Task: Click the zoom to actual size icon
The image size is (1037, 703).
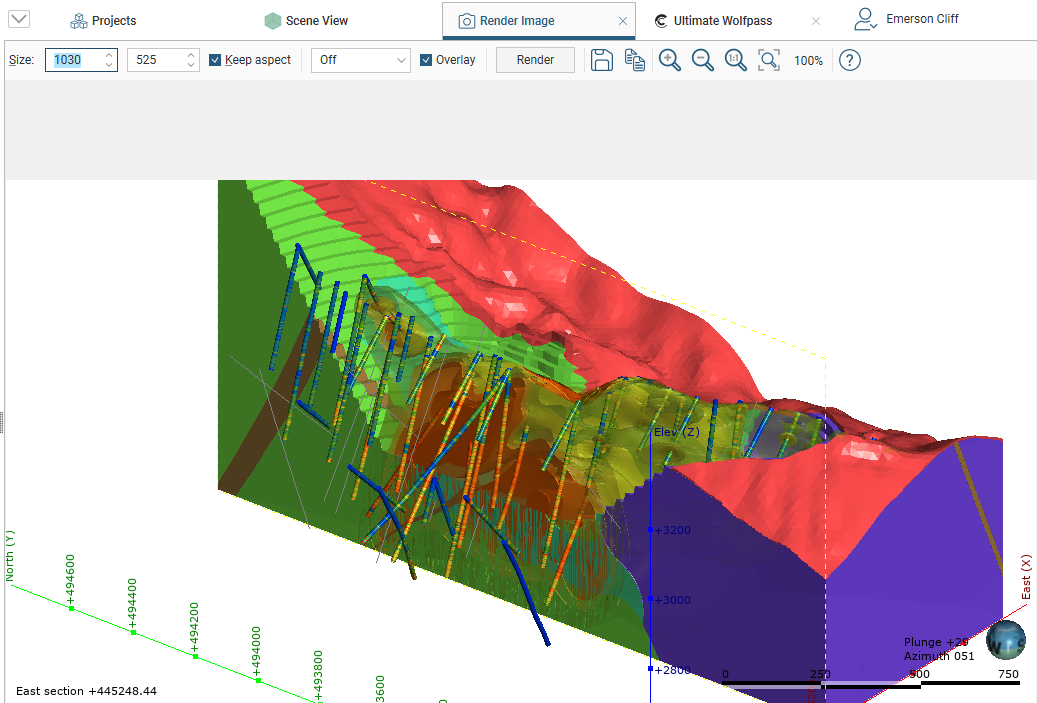Action: pyautogui.click(x=736, y=60)
